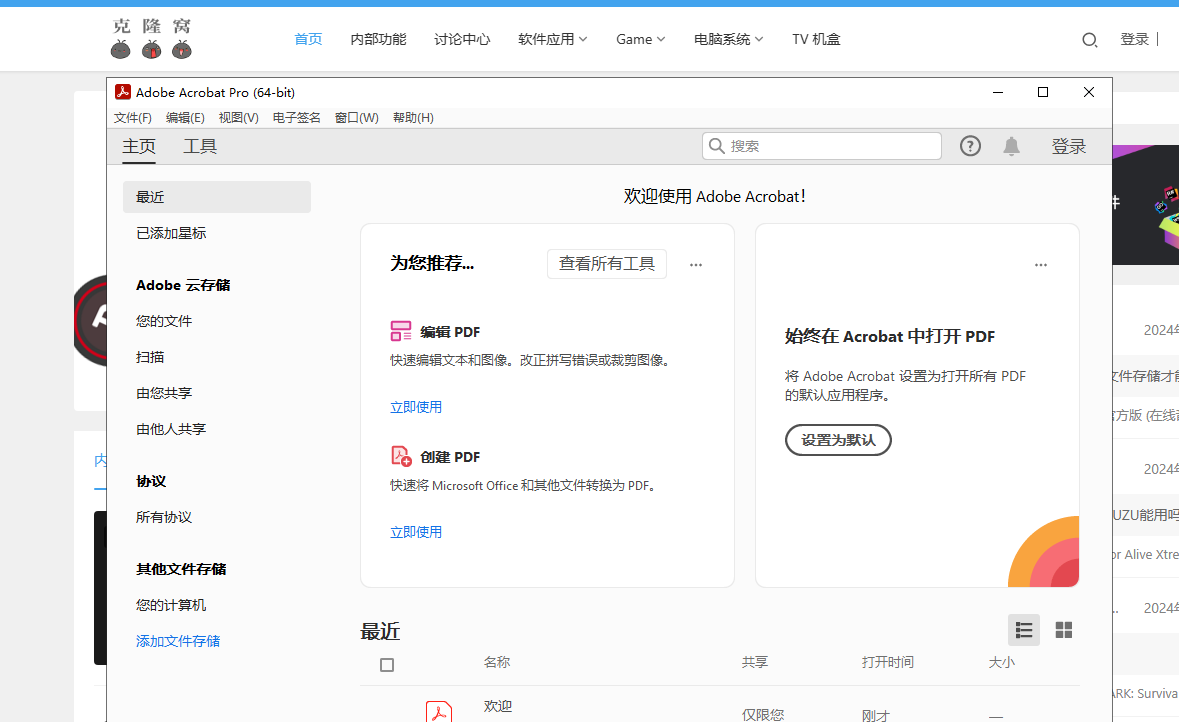Image resolution: width=1179 pixels, height=722 pixels.
Task: Click 编辑 PDF tool title
Action: 450,332
